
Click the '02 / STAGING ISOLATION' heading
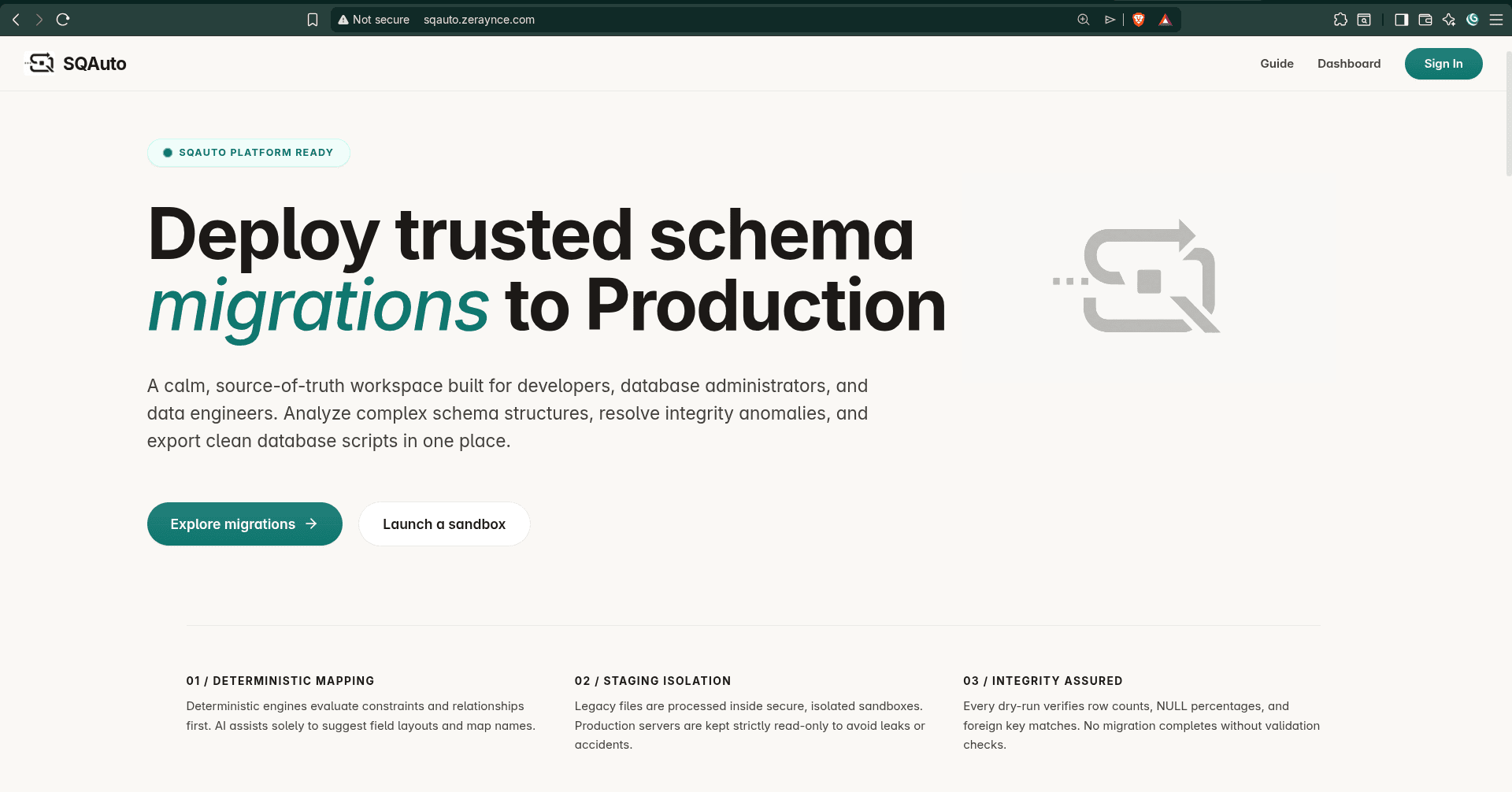coord(653,681)
